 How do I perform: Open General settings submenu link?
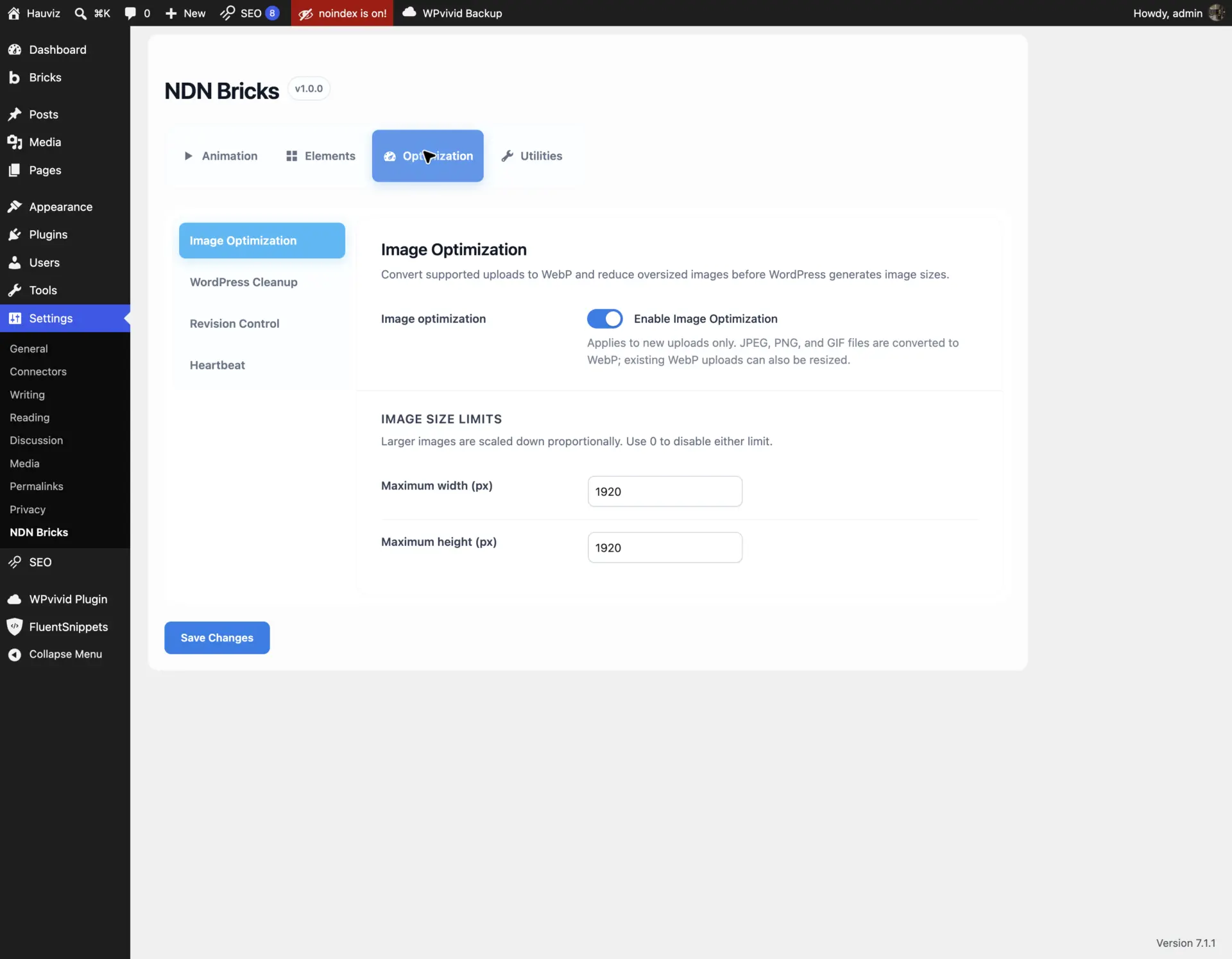coord(29,349)
